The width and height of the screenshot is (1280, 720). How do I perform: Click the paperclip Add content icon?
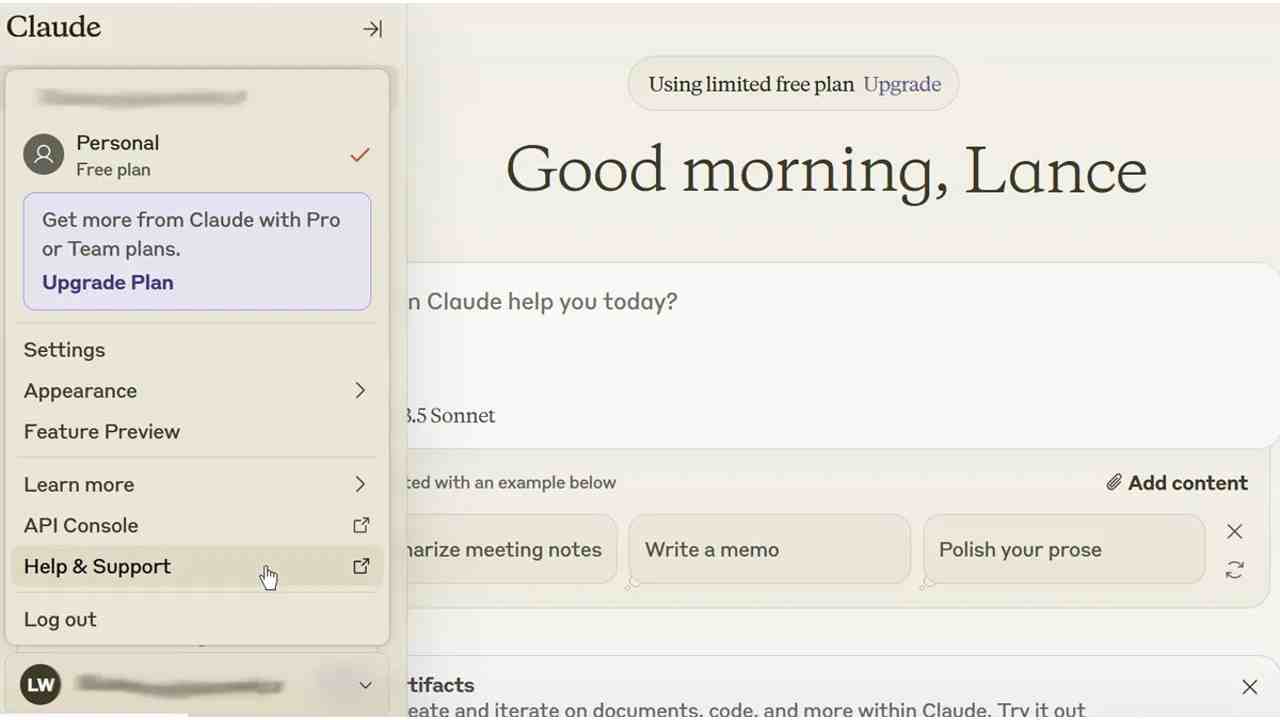(1114, 483)
